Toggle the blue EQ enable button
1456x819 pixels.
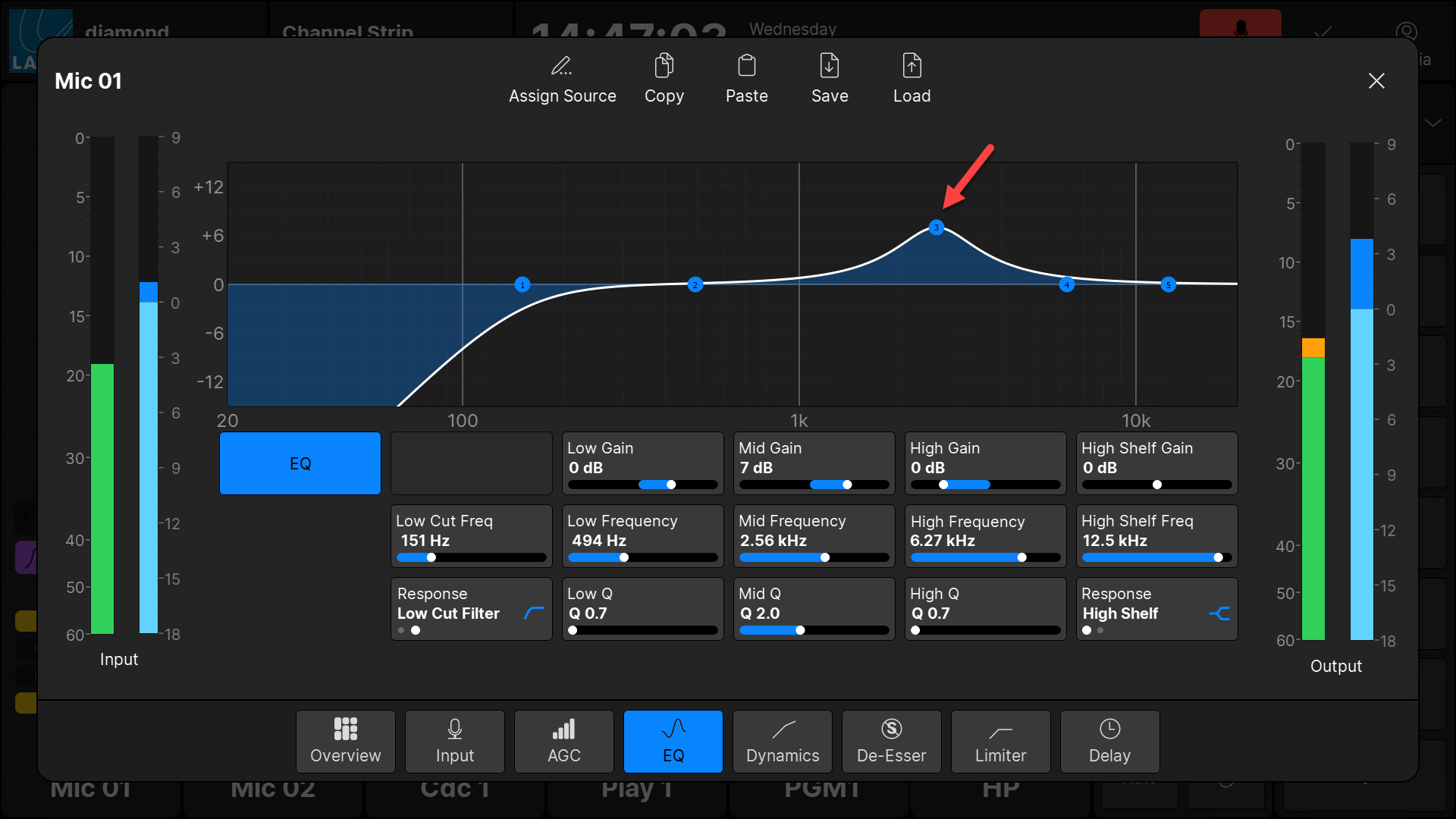[x=300, y=463]
